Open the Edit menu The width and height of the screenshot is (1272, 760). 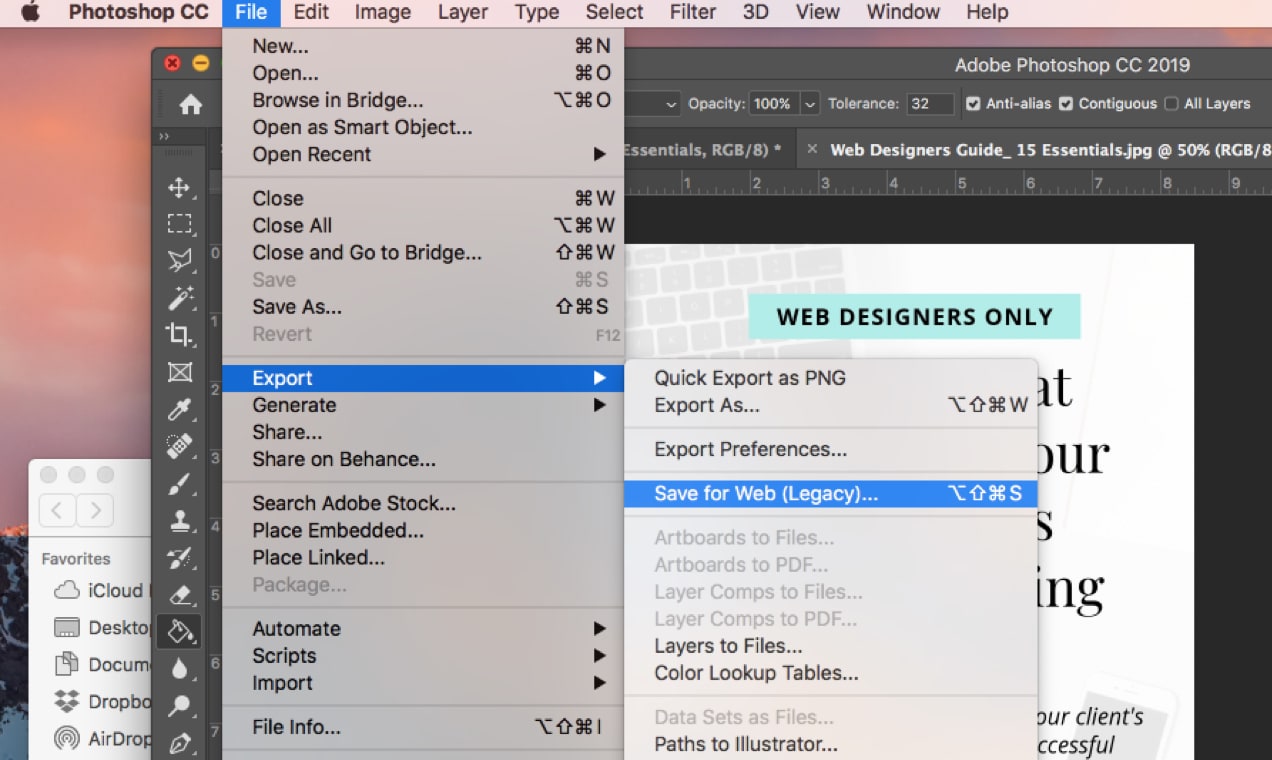311,13
